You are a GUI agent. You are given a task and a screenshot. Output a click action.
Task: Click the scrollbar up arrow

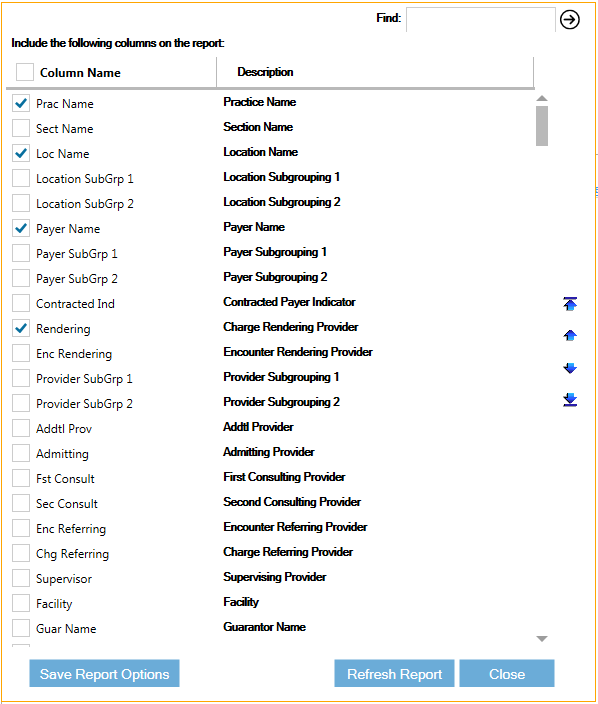coord(542,98)
